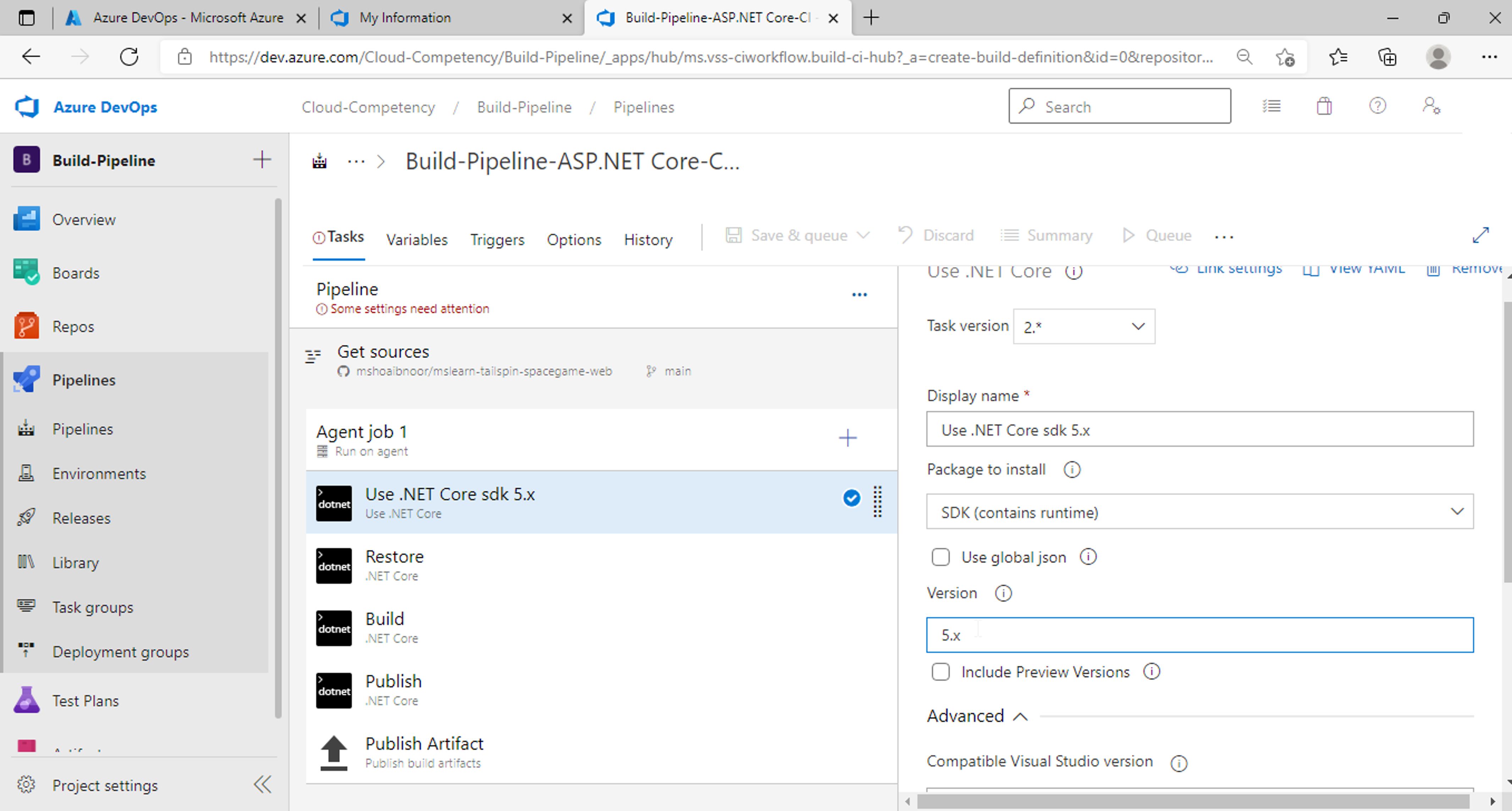This screenshot has height=811, width=1512.
Task: Switch to the Variables tab
Action: coord(417,240)
